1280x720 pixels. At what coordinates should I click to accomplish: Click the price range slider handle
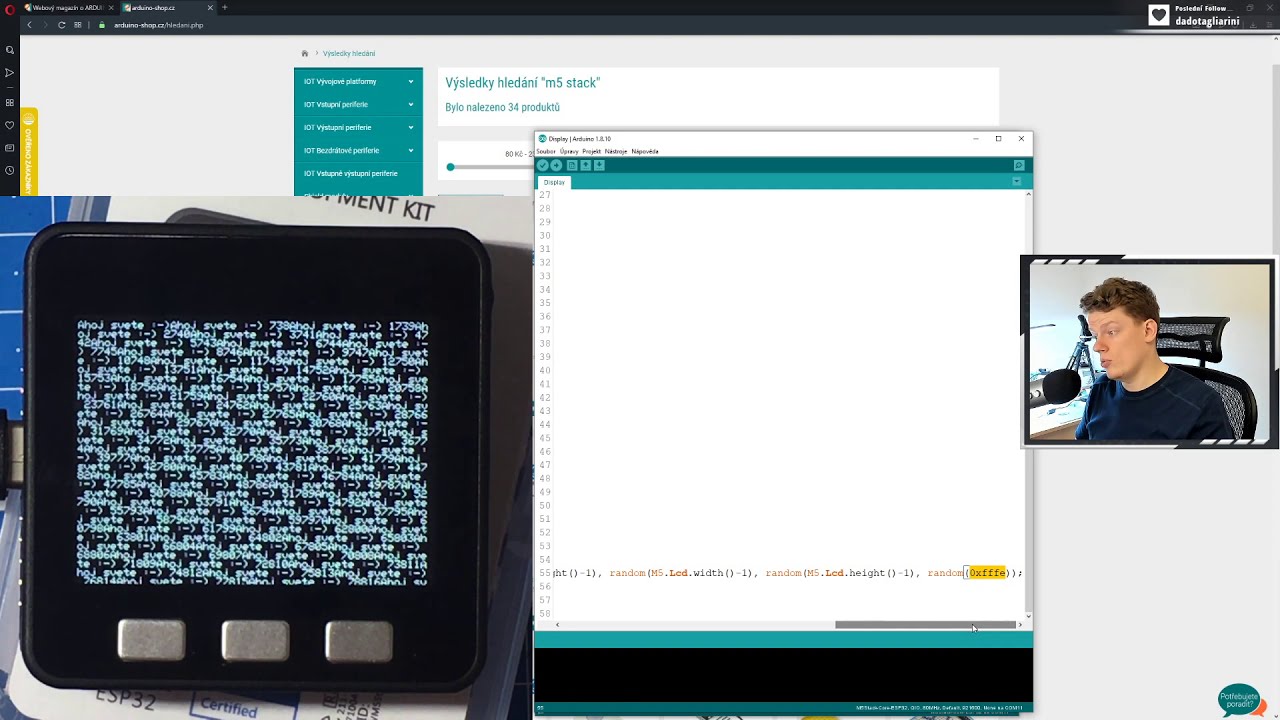pyautogui.click(x=451, y=167)
